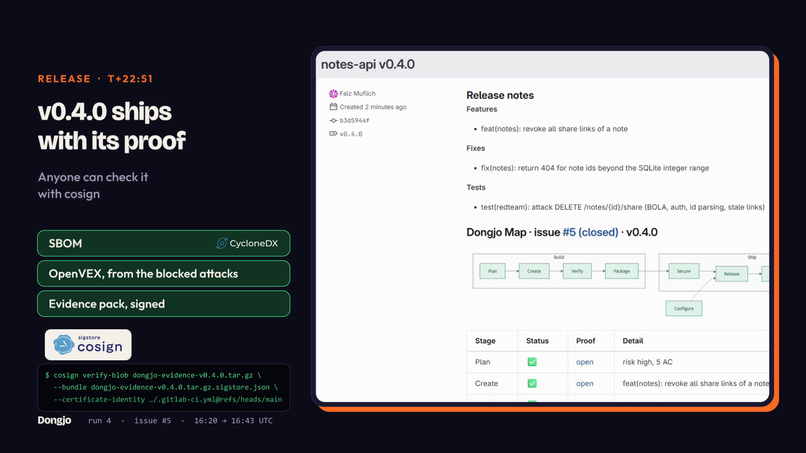Click the cosign verify-blob command block
806x453 pixels.
pyautogui.click(x=163, y=387)
